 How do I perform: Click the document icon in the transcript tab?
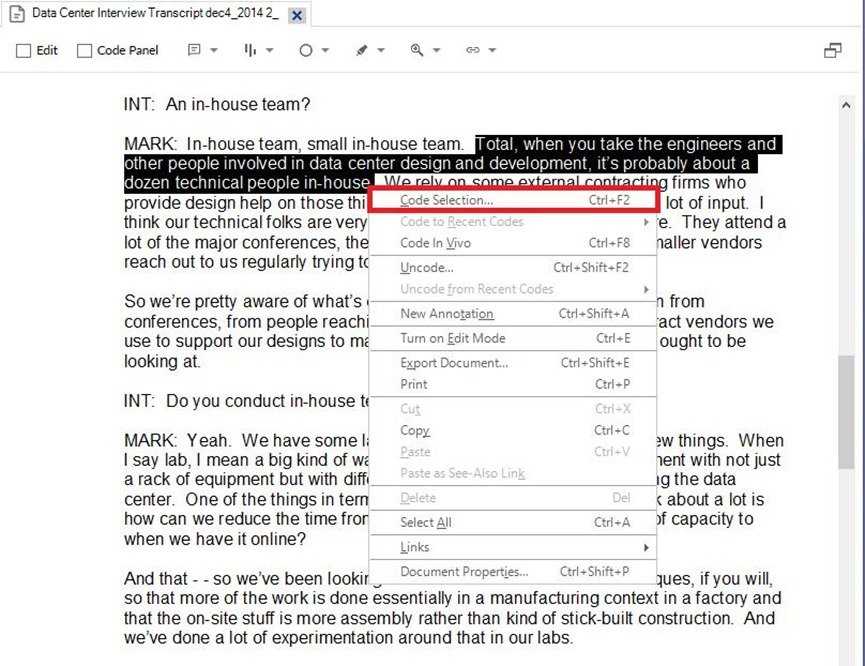(17, 14)
